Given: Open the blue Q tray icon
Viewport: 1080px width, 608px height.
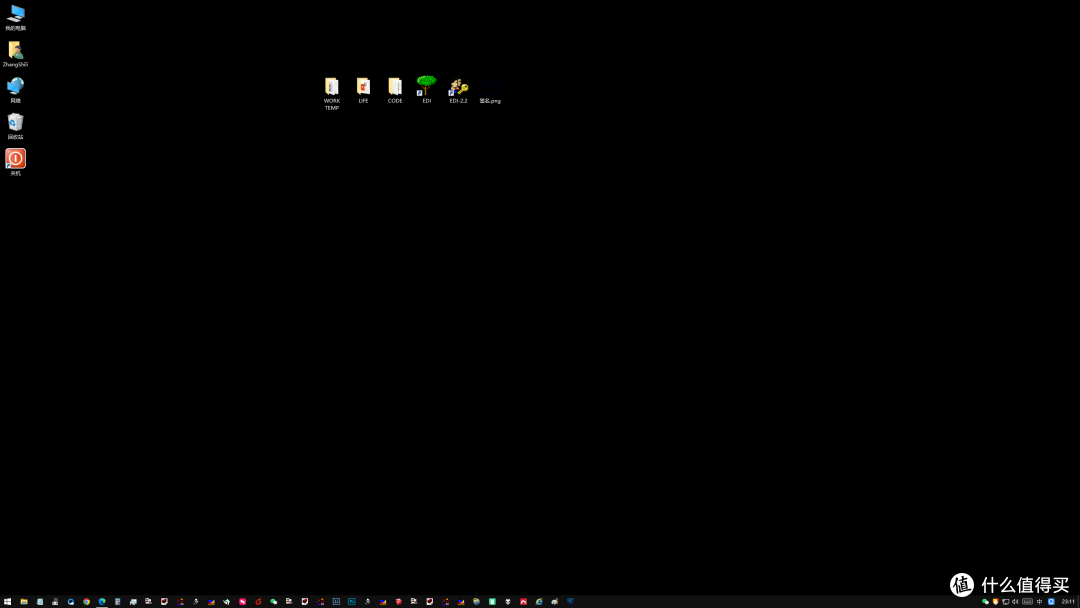Looking at the screenshot, I should (x=1051, y=601).
